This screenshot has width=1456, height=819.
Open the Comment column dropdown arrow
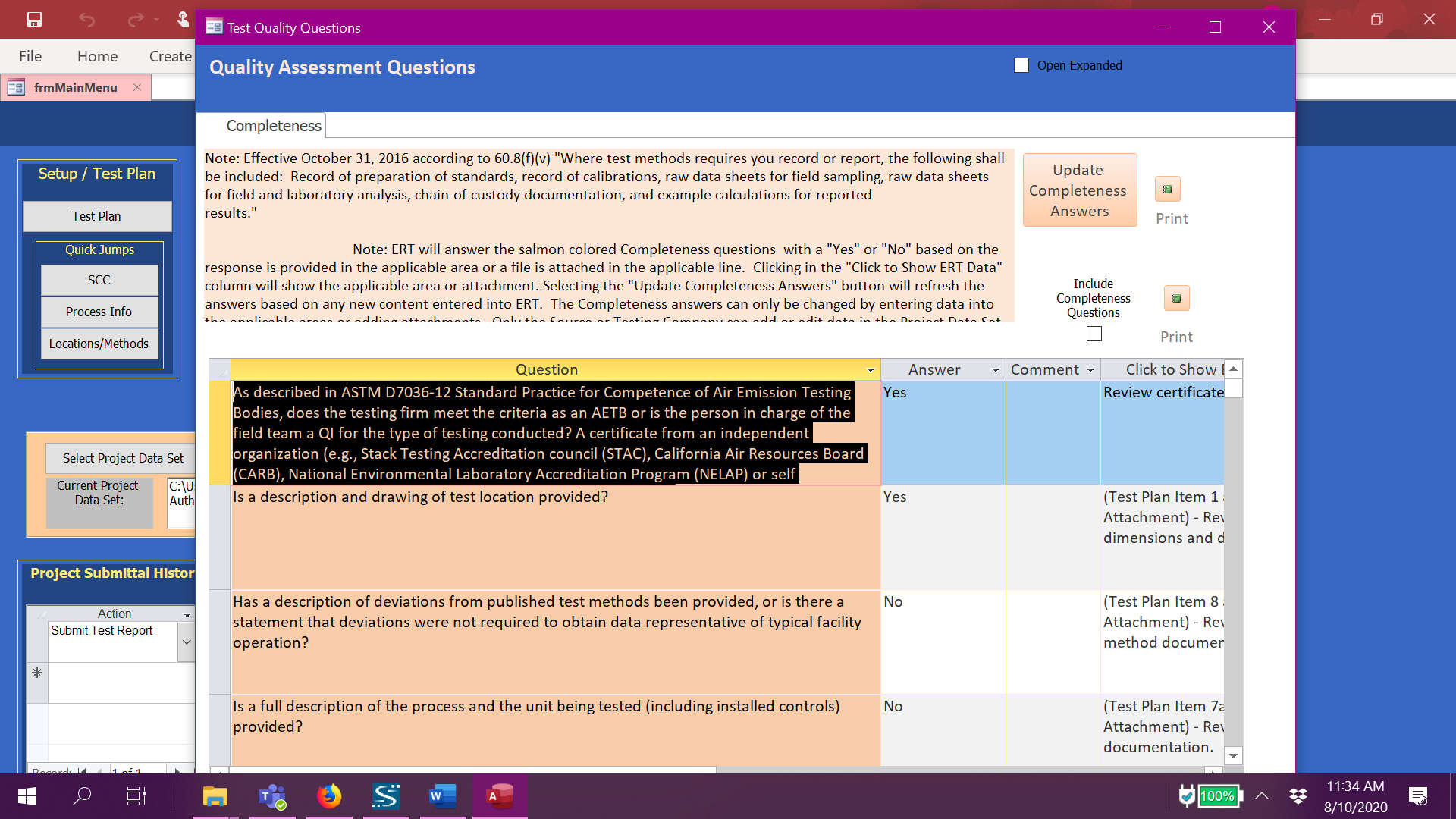pos(1090,370)
